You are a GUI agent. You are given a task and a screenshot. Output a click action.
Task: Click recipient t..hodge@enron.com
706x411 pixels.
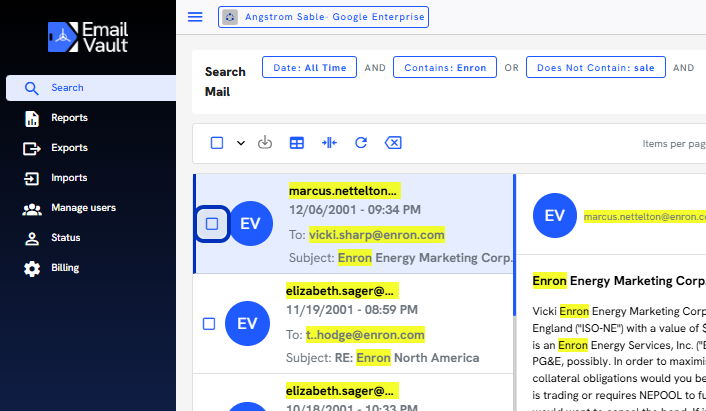365,335
